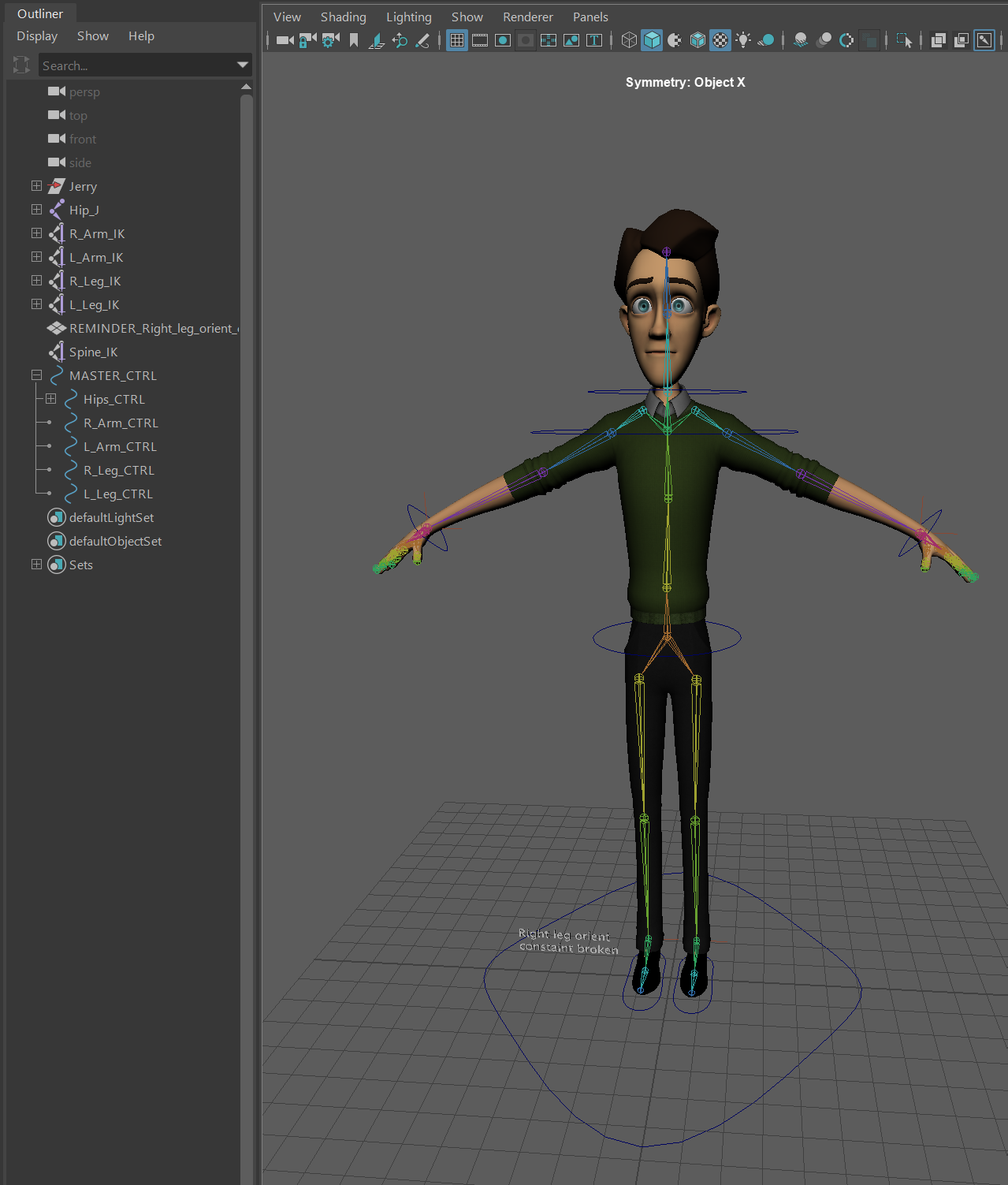Screen dimensions: 1008x1185
Task: Click the camera Bookmarks icon
Action: pyautogui.click(x=354, y=40)
